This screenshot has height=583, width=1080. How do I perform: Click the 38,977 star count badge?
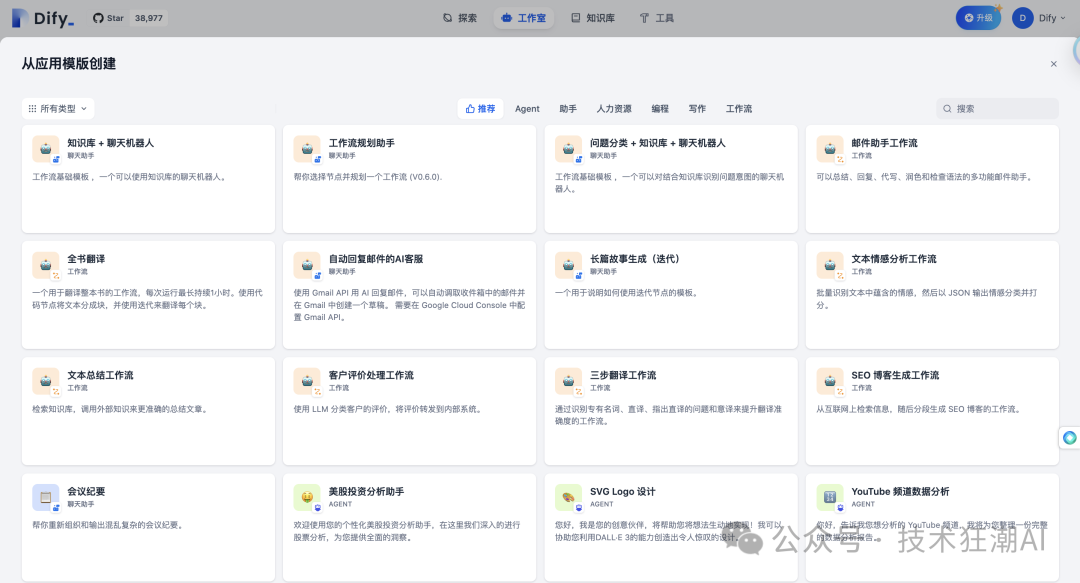click(x=149, y=18)
